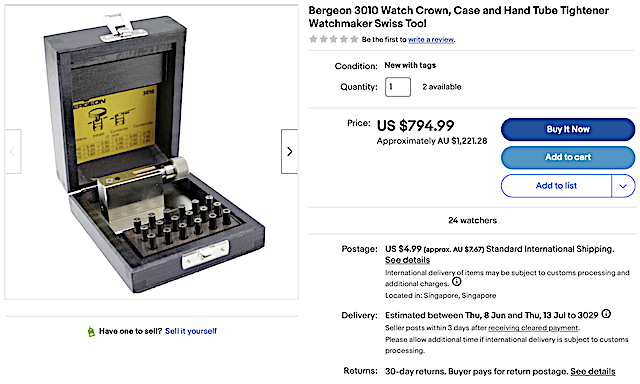Open receiving cleared payment link
The image size is (640, 384).
point(533,328)
